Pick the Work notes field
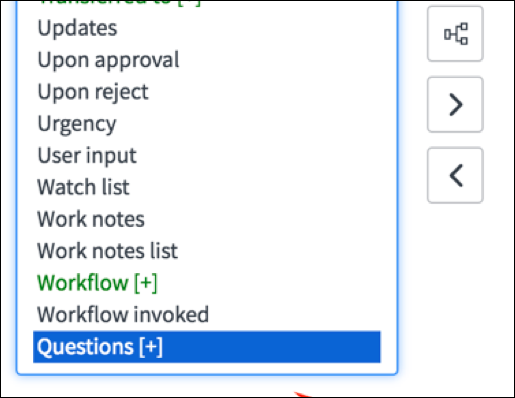Image resolution: width=515 pixels, height=398 pixels. tap(91, 219)
